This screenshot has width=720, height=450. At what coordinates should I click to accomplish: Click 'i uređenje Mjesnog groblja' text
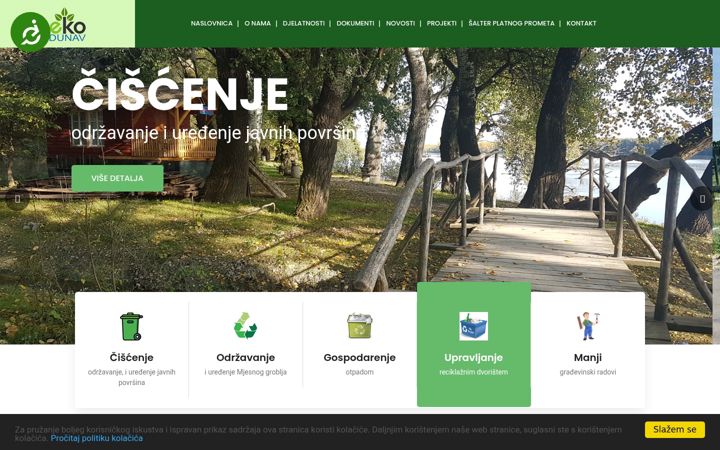pos(246,372)
